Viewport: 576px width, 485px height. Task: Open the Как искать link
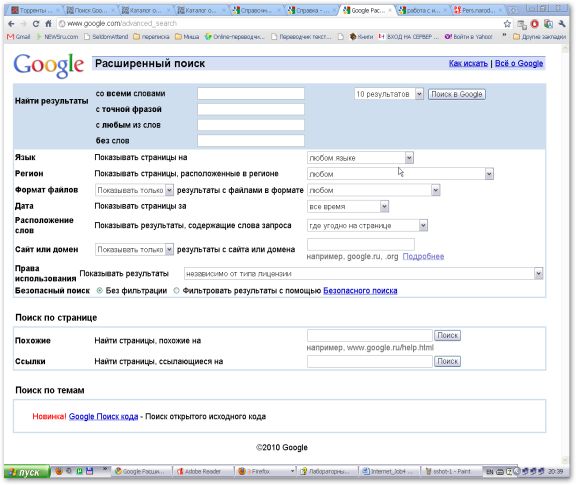point(468,64)
